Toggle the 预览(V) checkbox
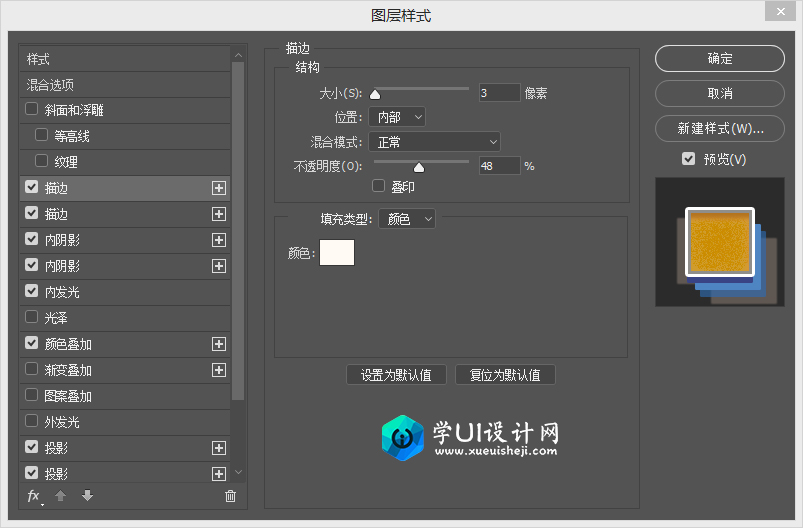Image resolution: width=803 pixels, height=528 pixels. tap(689, 159)
